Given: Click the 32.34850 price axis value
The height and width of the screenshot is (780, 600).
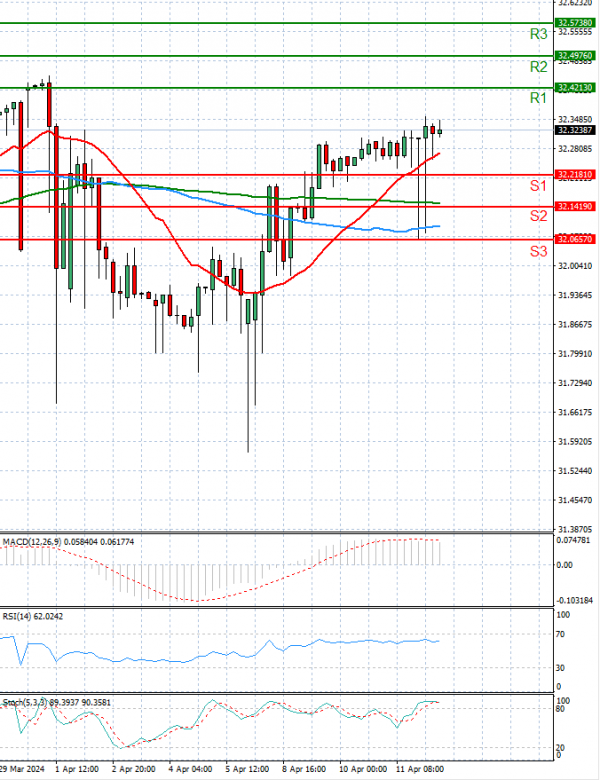Looking at the screenshot, I should (x=575, y=119).
